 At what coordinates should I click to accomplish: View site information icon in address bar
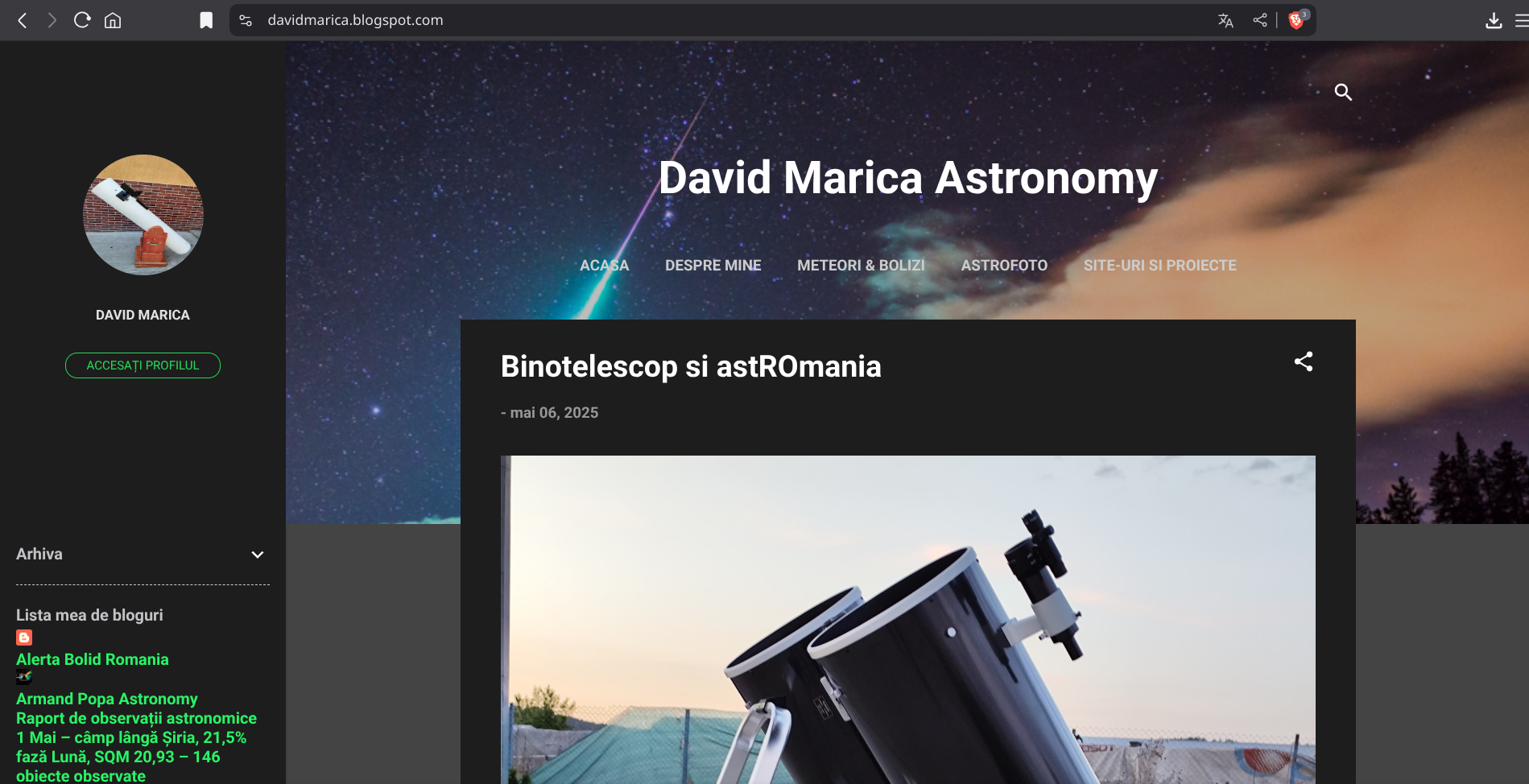(x=246, y=20)
